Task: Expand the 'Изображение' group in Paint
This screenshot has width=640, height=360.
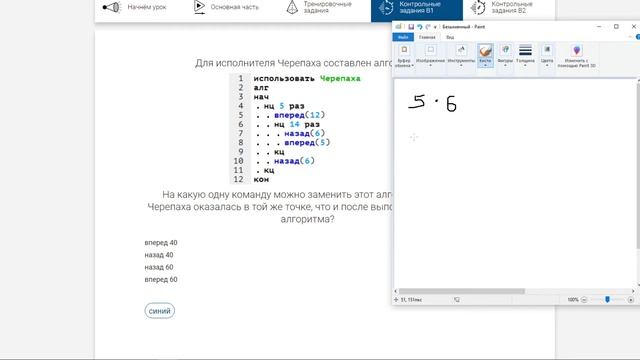Action: pyautogui.click(x=430, y=56)
